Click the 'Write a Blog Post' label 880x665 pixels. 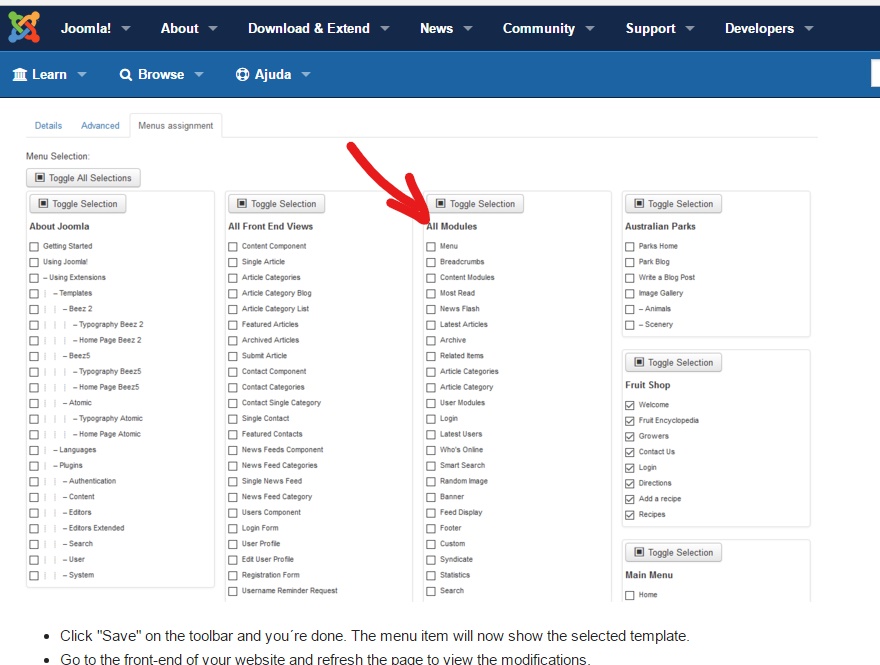[667, 277]
